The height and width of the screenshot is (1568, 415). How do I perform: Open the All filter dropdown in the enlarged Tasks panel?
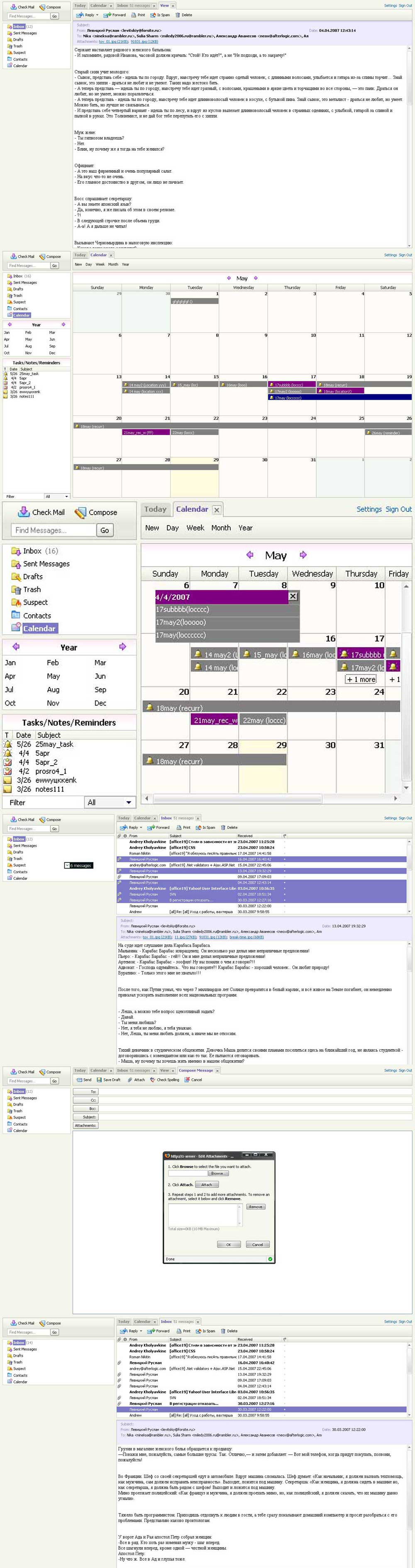click(x=110, y=802)
